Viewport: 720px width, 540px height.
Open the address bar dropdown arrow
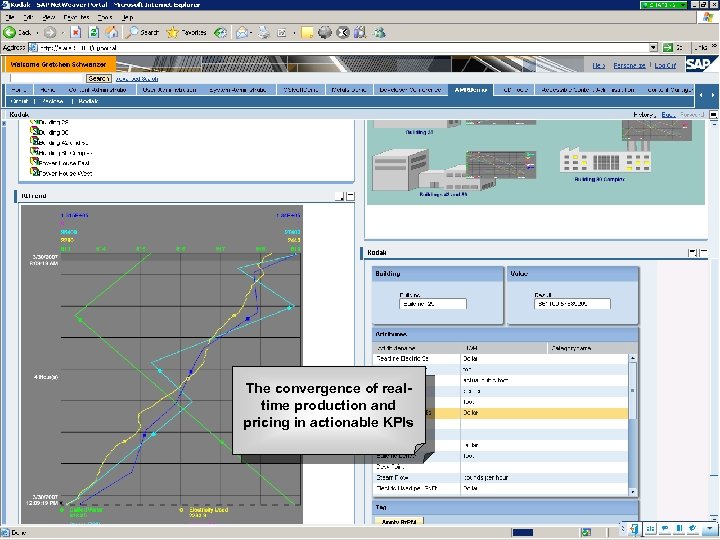point(653,47)
